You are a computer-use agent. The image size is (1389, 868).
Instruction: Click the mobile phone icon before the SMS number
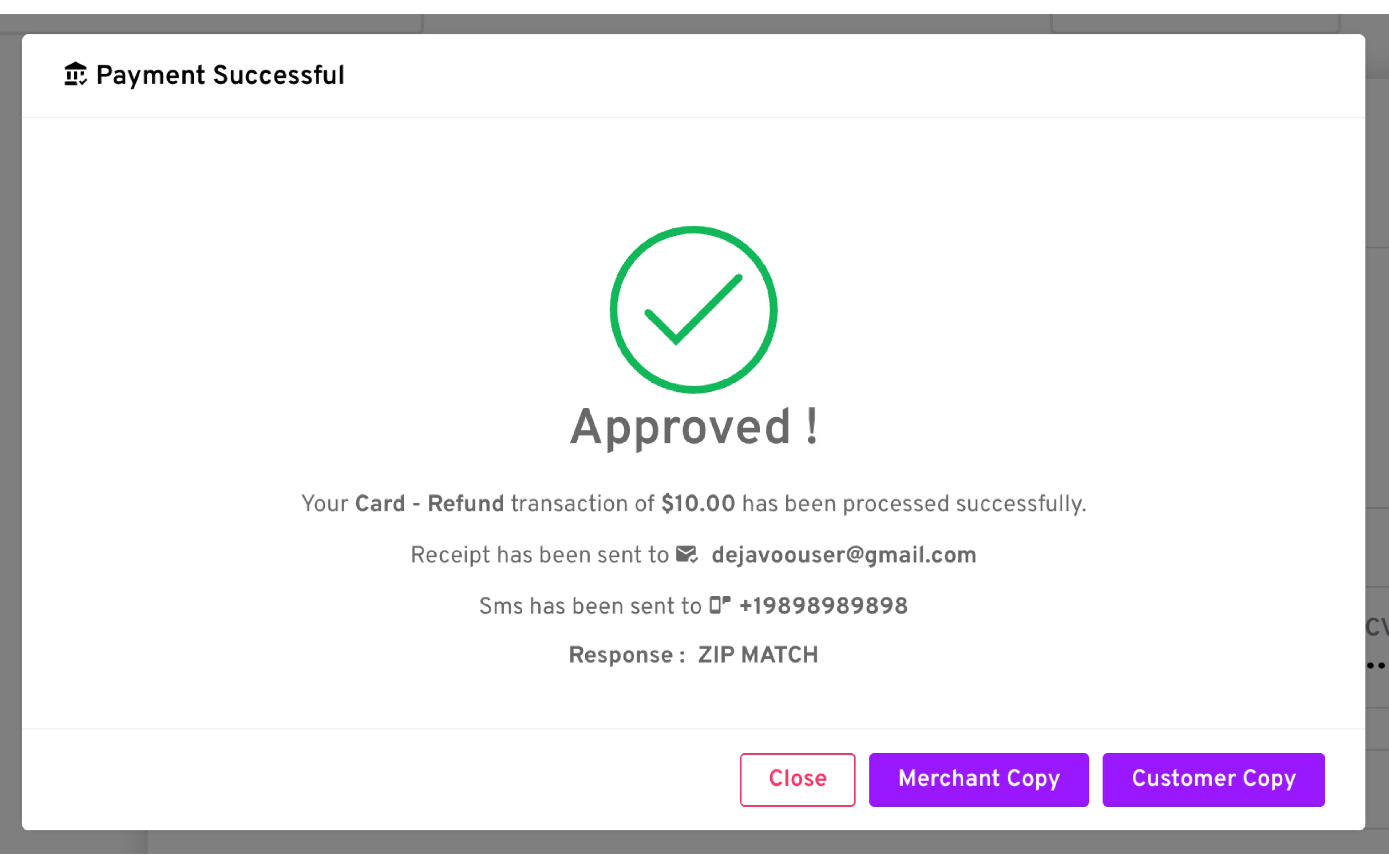pos(719,605)
